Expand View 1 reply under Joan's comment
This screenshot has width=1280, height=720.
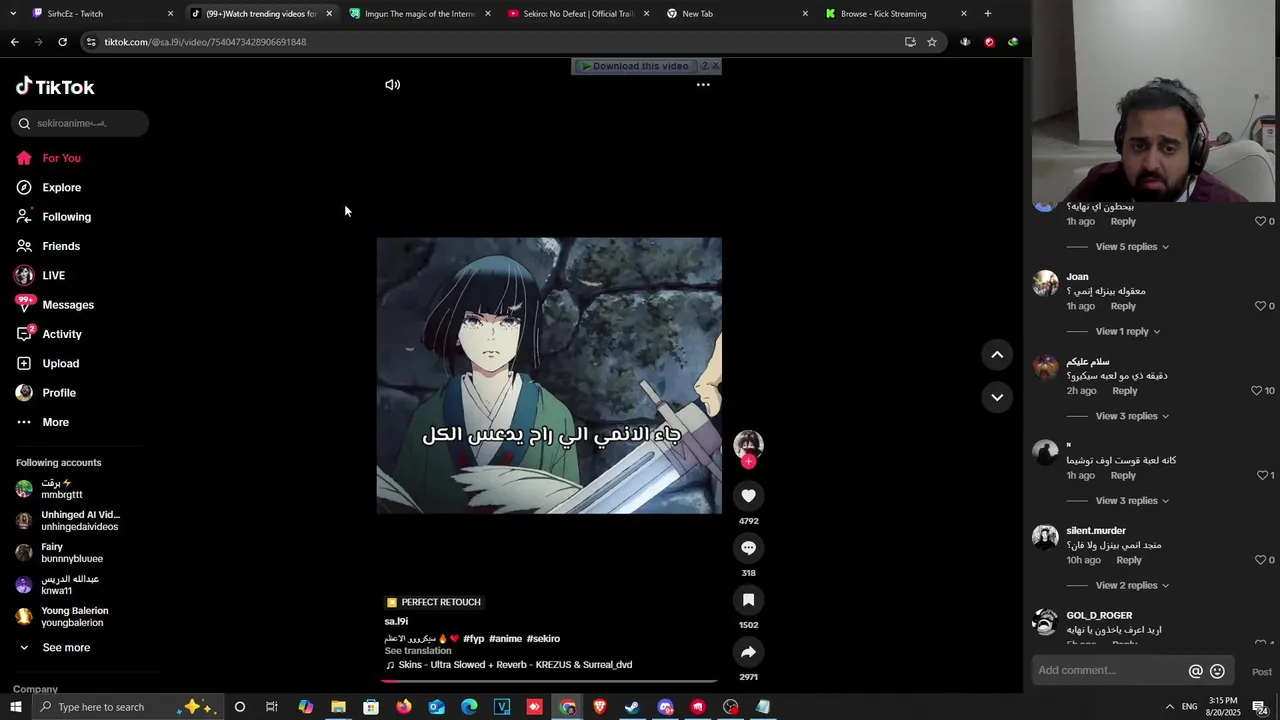[x=1127, y=331]
